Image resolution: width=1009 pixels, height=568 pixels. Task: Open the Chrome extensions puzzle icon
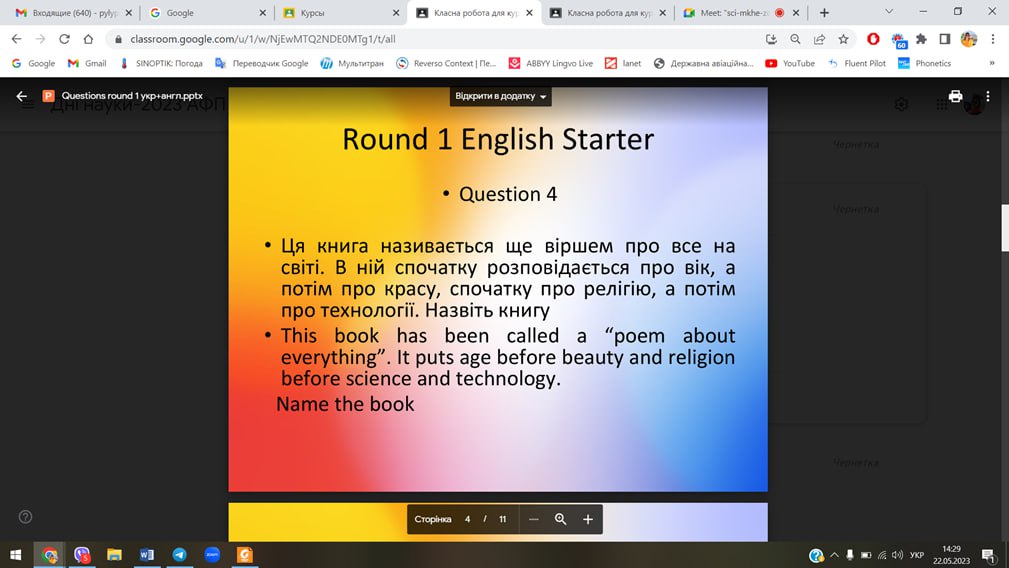[921, 39]
